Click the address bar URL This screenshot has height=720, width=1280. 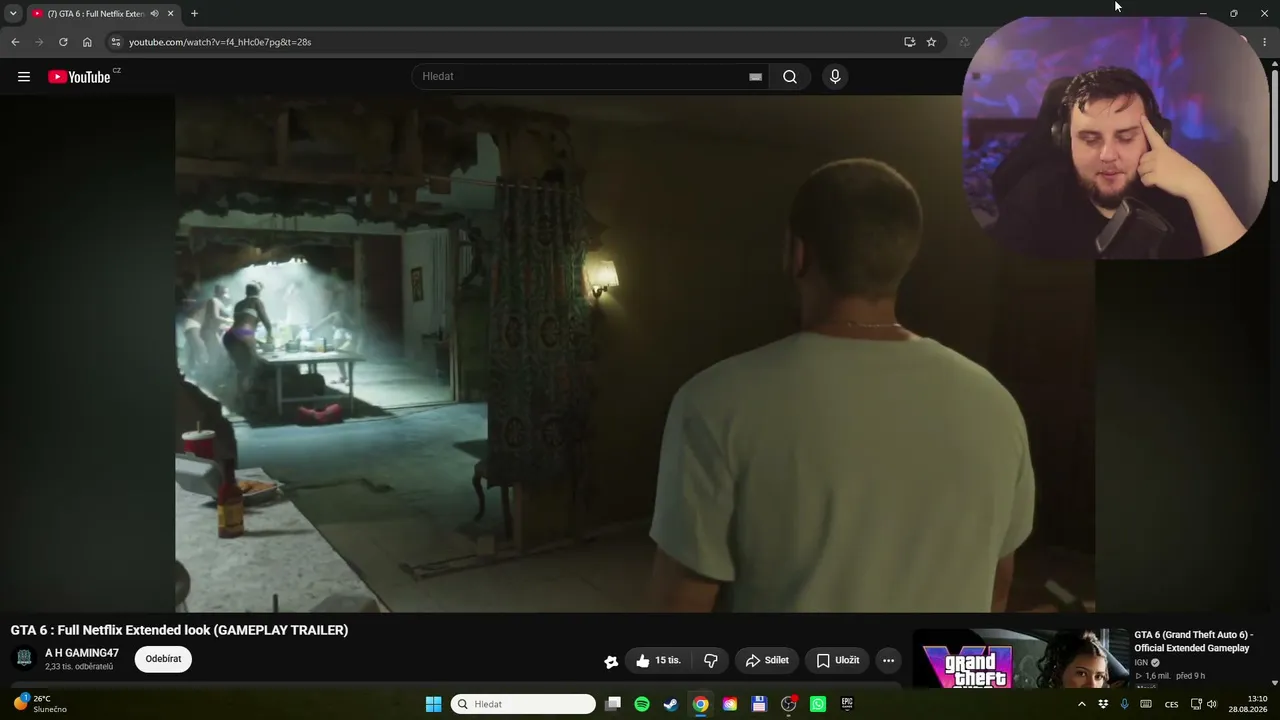(220, 42)
